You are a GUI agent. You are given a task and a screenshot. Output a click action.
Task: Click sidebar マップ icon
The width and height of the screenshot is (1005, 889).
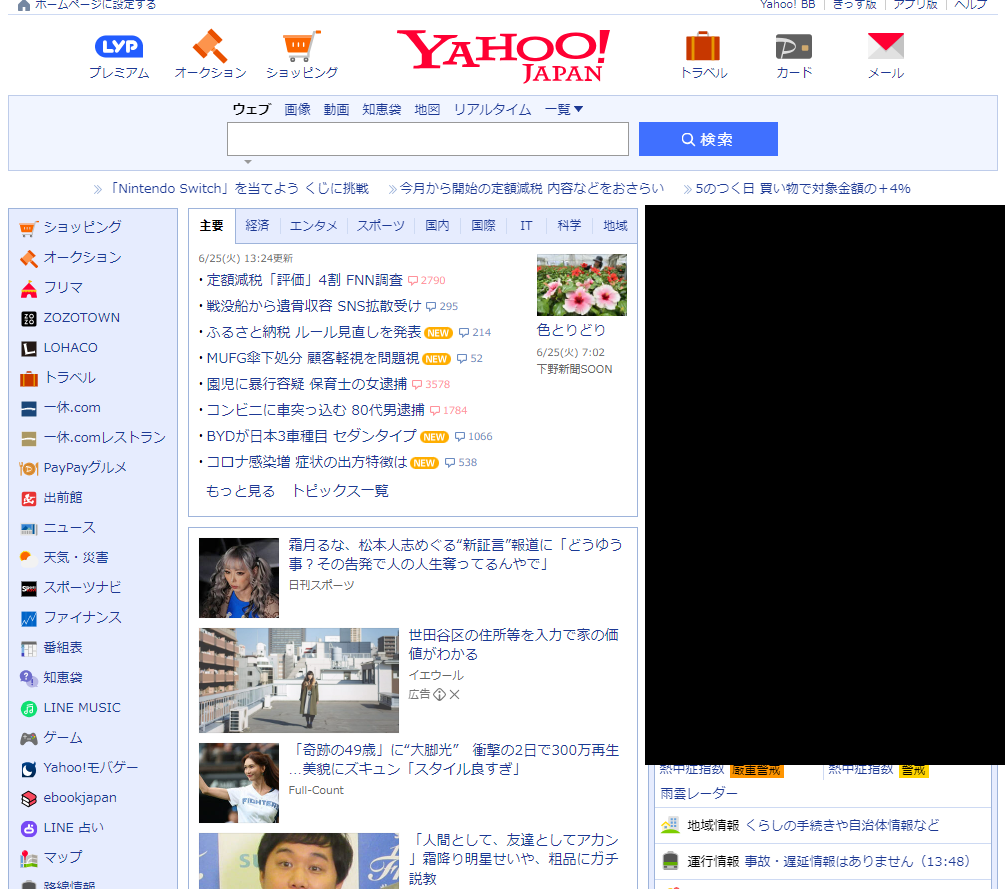click(29, 858)
